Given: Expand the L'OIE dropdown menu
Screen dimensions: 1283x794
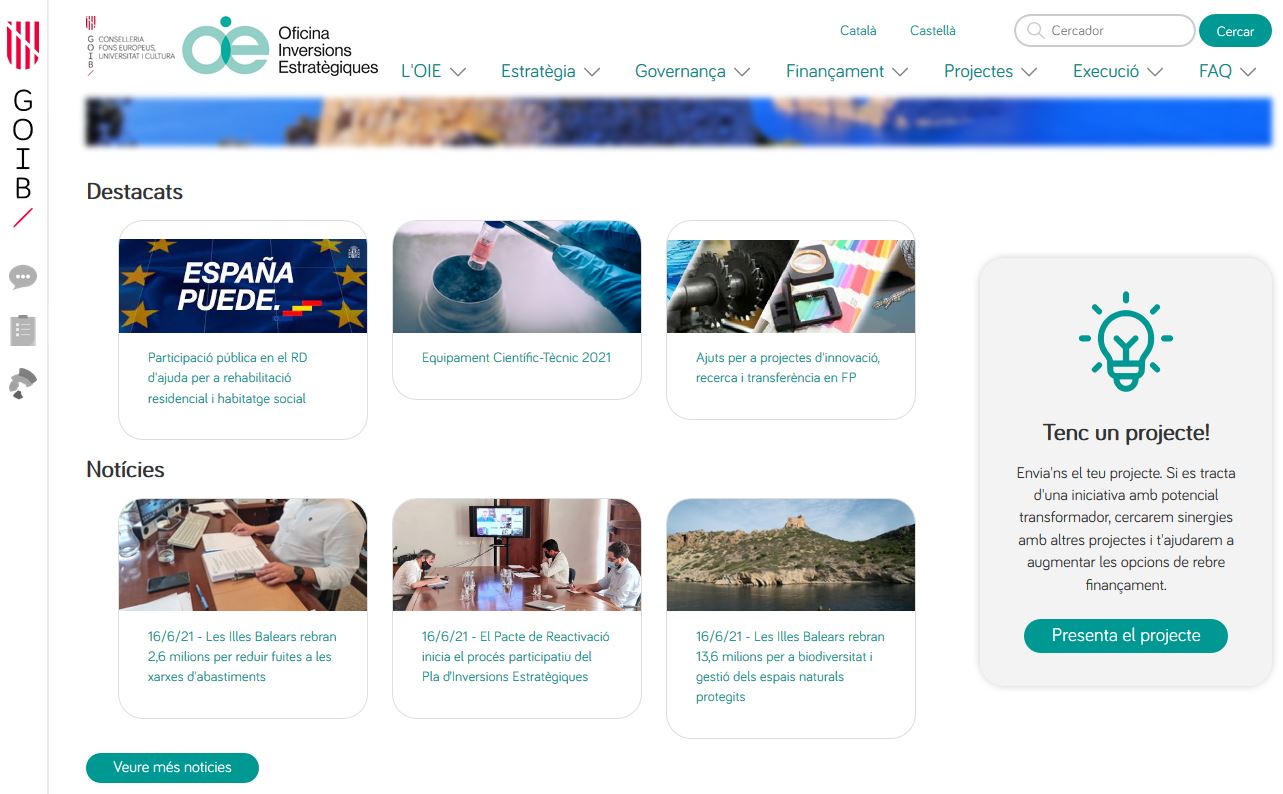Looking at the screenshot, I should 433,72.
